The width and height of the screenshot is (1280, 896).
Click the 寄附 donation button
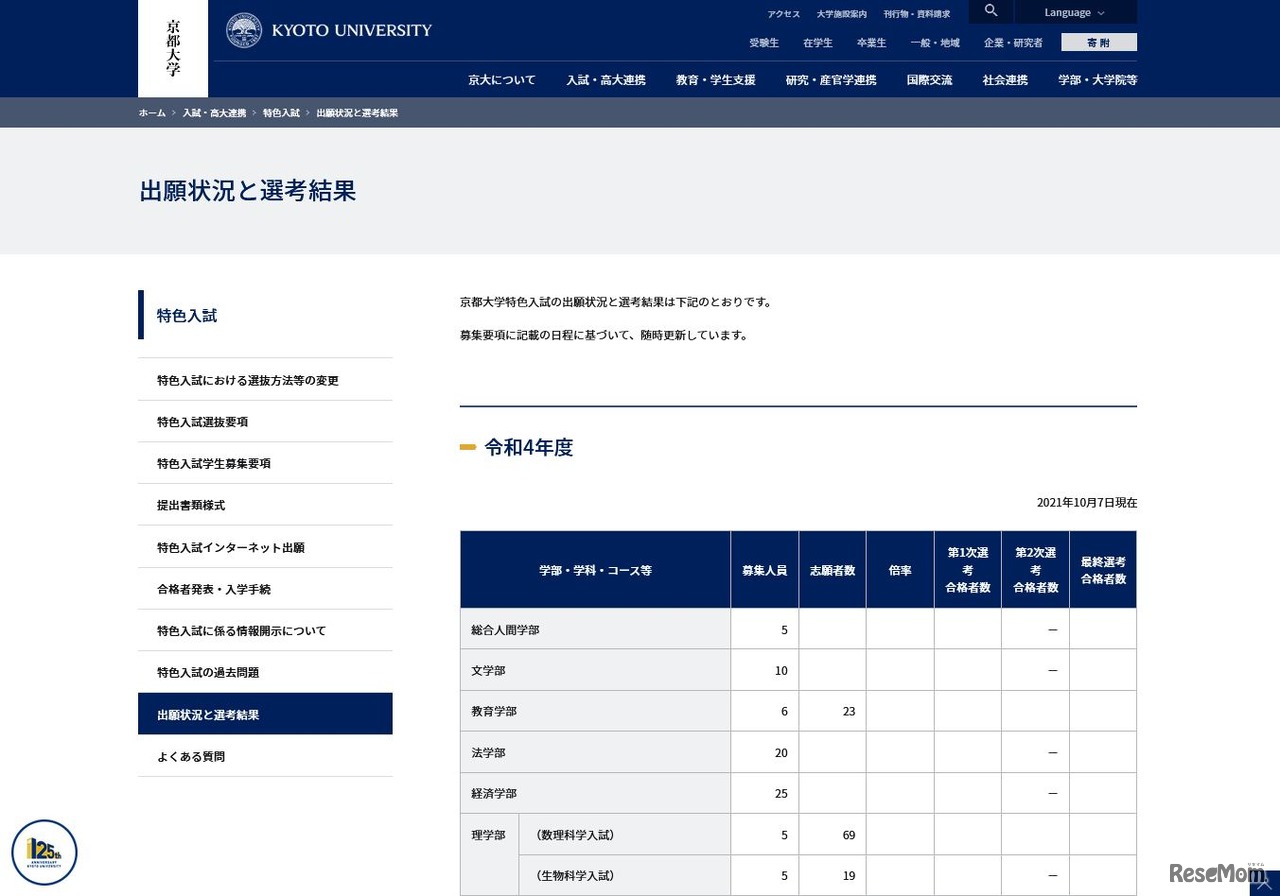[1098, 42]
